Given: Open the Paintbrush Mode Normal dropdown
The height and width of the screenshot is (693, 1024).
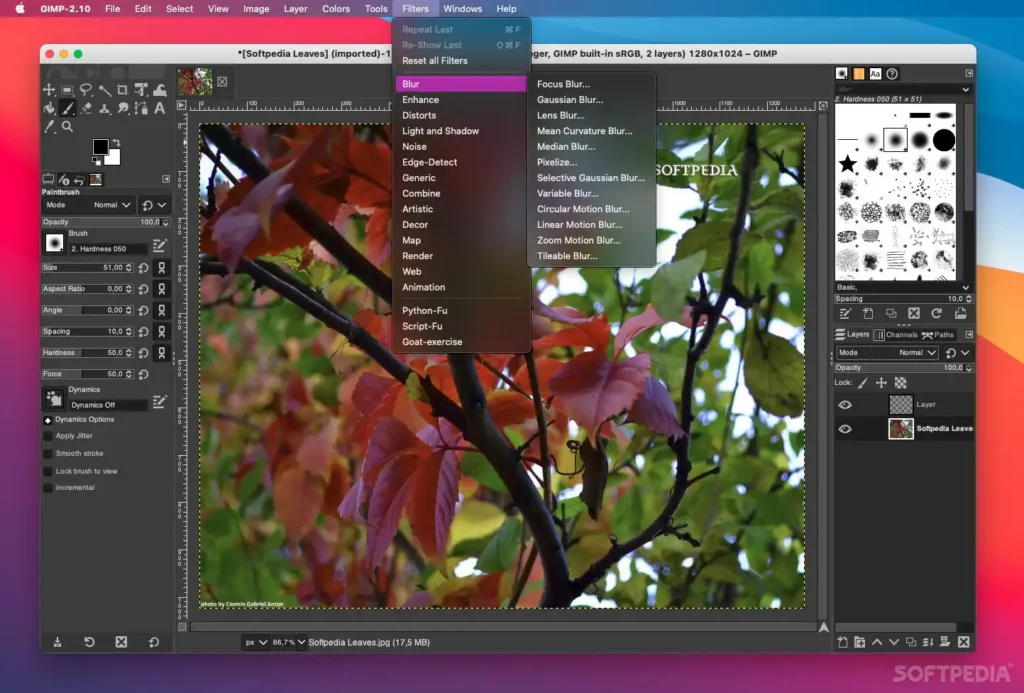Looking at the screenshot, I should 112,205.
